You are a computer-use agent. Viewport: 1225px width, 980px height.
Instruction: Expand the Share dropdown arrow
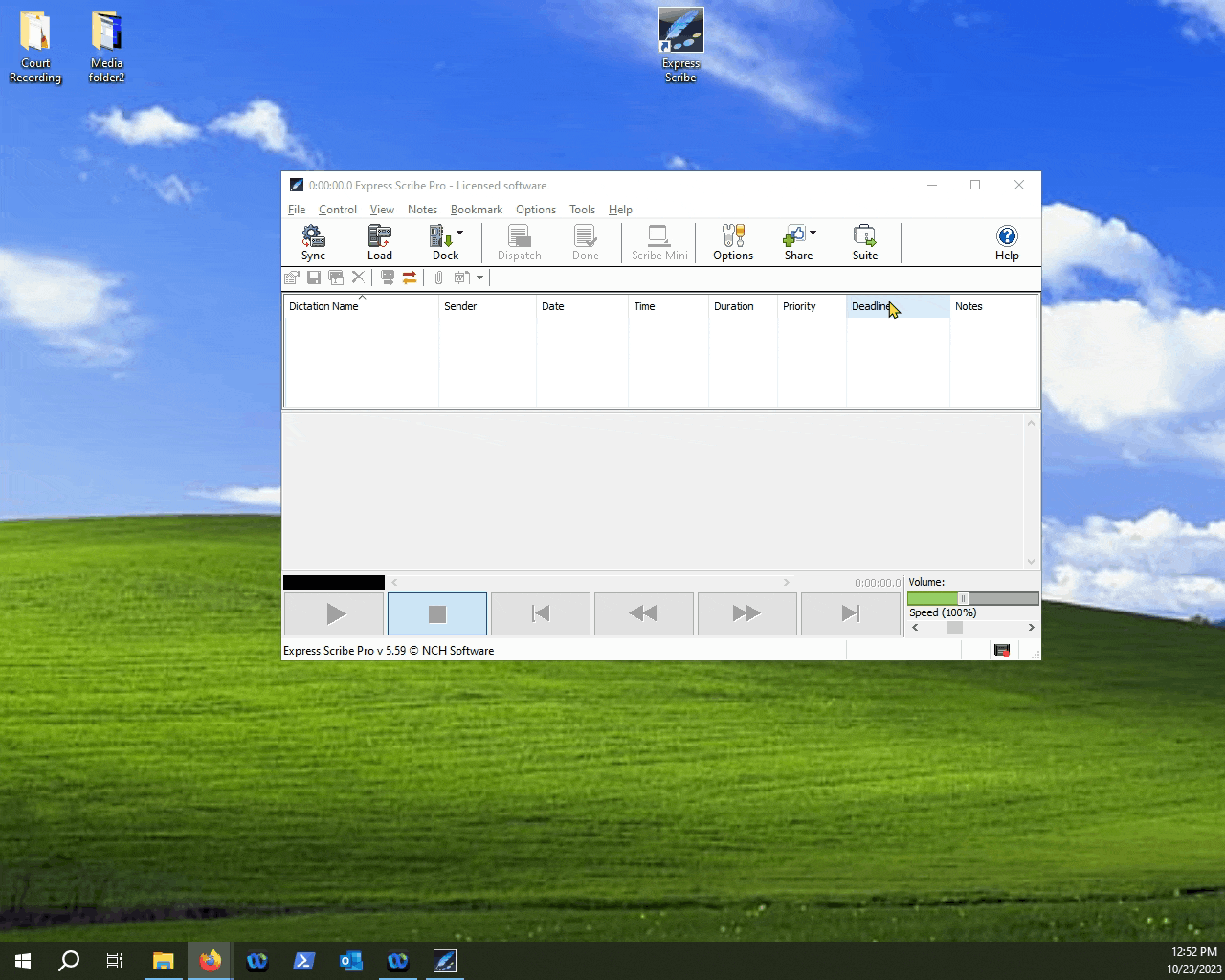click(x=813, y=233)
